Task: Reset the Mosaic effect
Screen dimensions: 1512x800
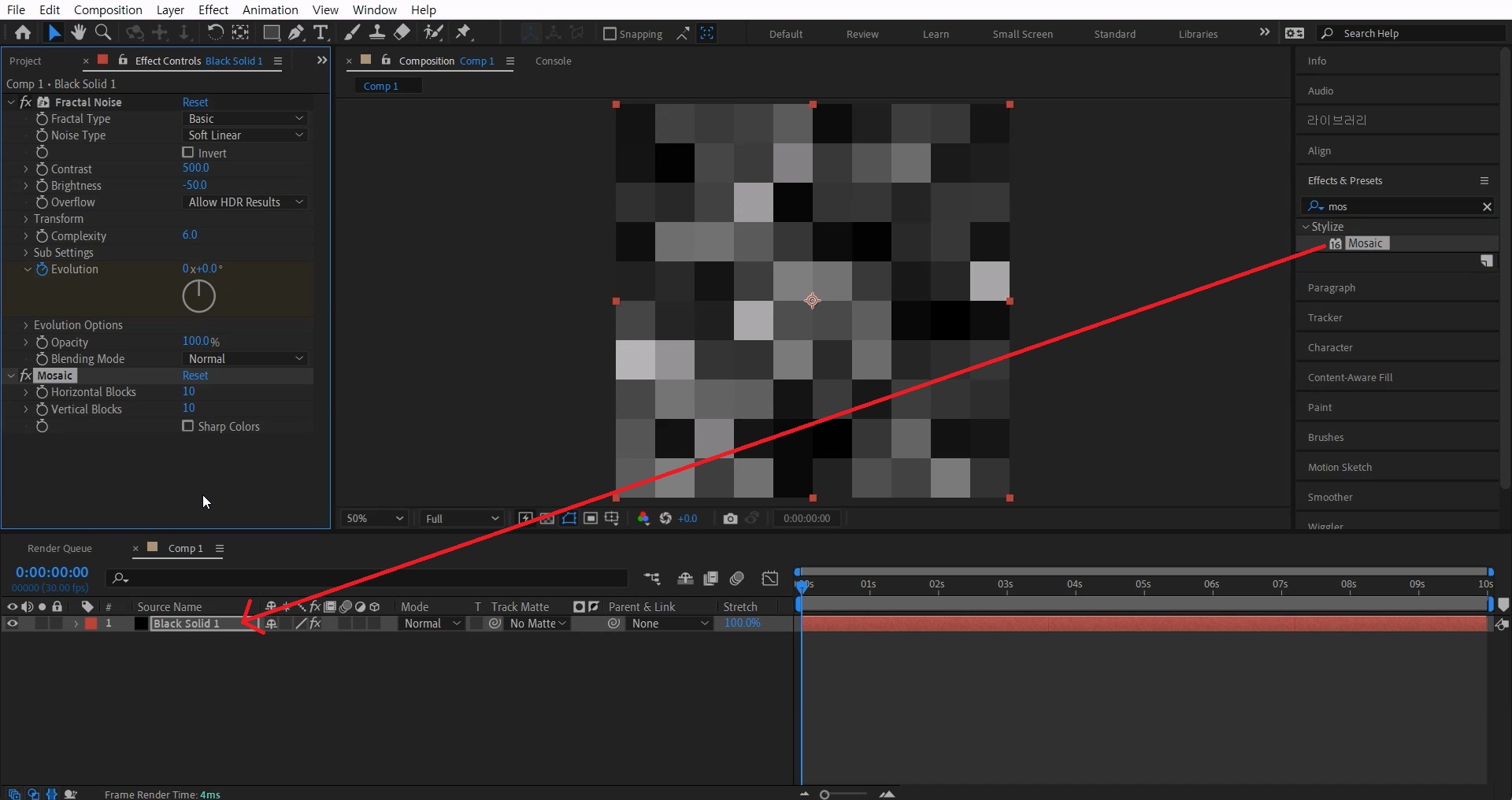Action: coord(195,376)
